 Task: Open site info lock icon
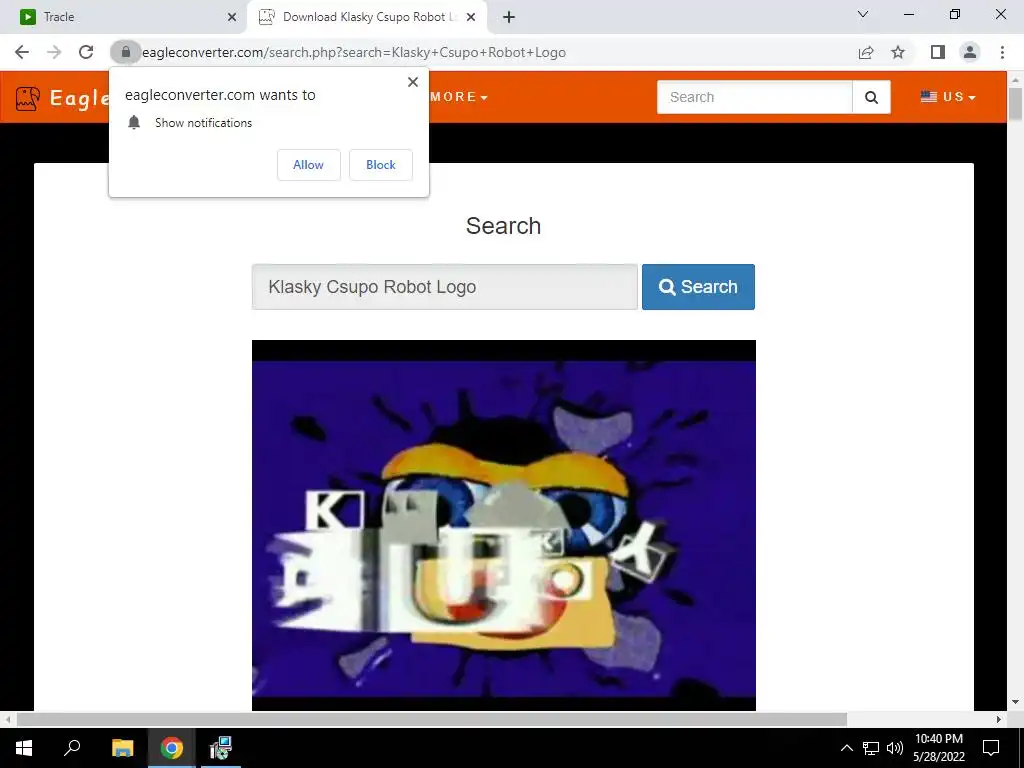pos(125,52)
